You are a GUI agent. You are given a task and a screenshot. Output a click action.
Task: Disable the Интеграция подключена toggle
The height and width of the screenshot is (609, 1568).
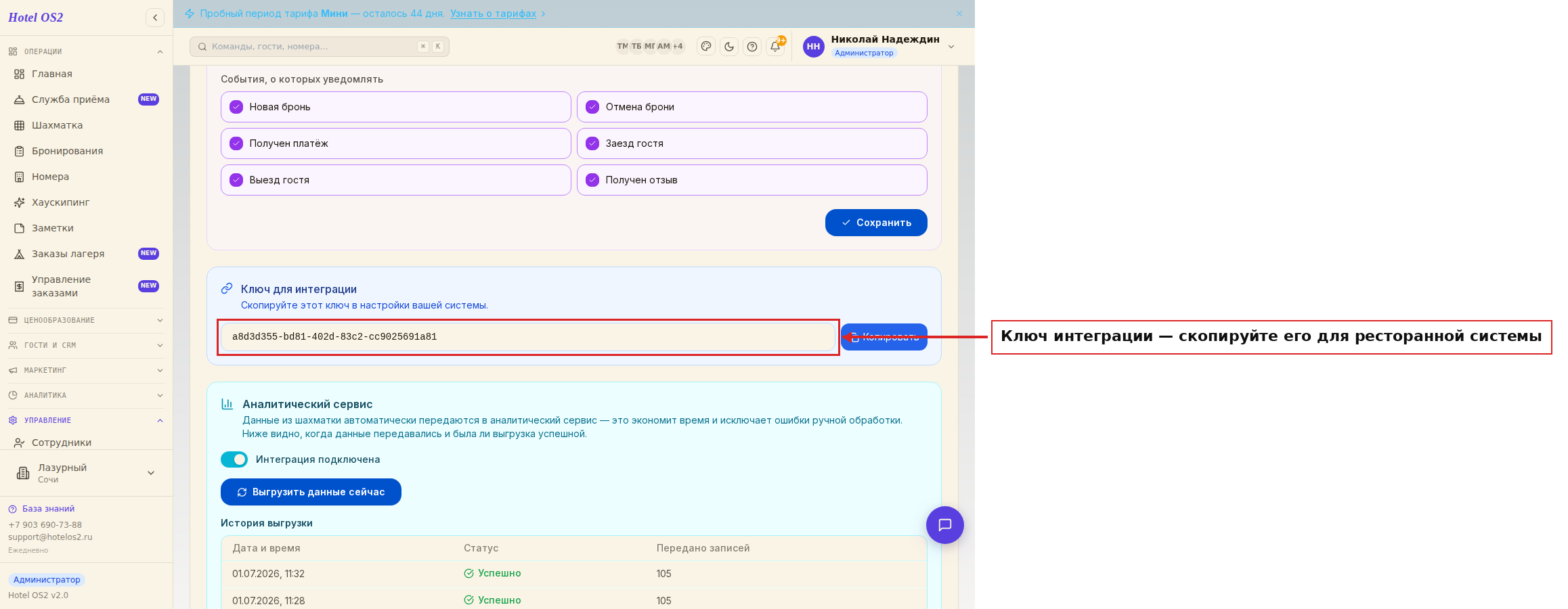pos(234,459)
